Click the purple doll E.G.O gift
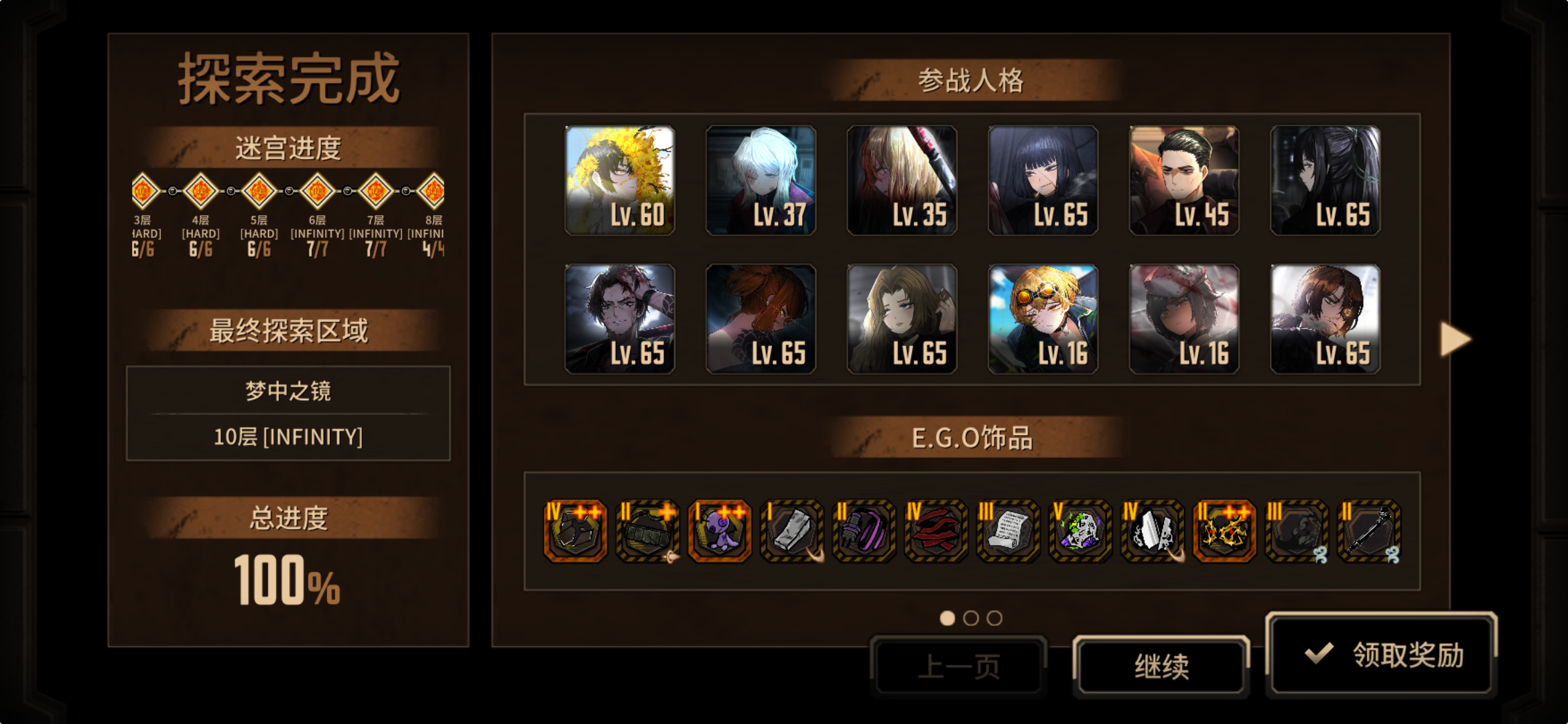Viewport: 1568px width, 724px height. pyautogui.click(x=720, y=531)
